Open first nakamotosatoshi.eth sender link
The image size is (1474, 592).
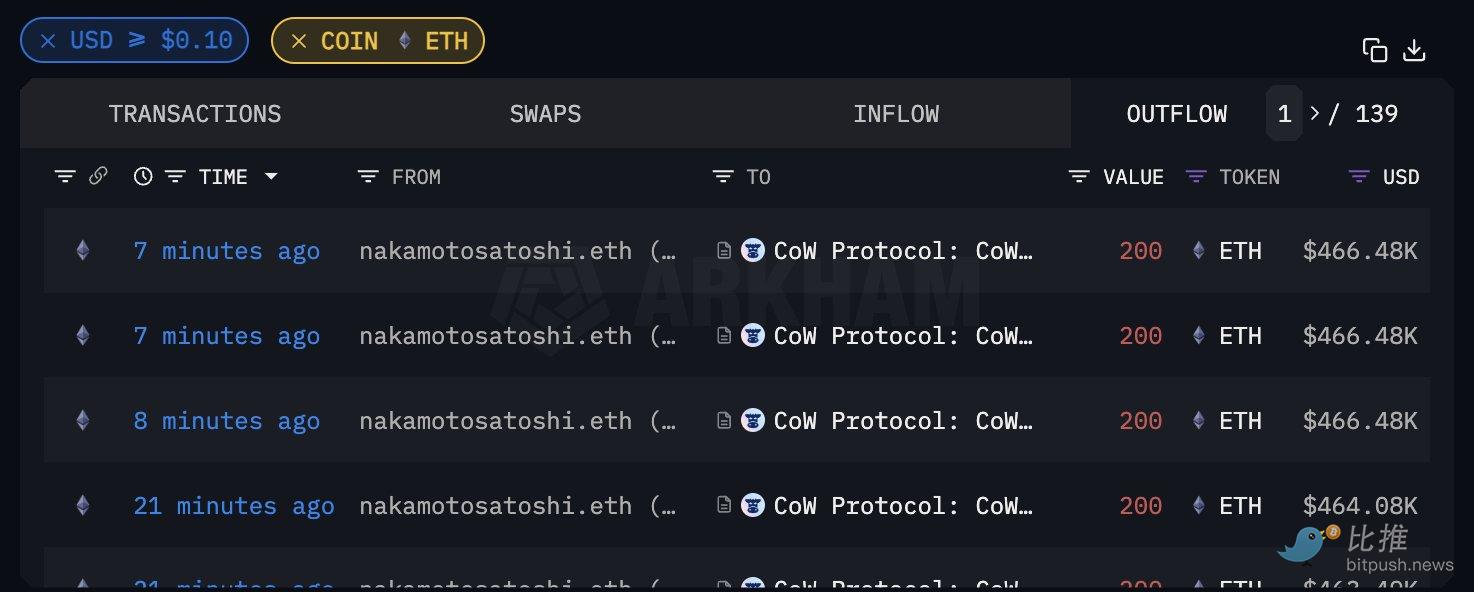[x=495, y=251]
